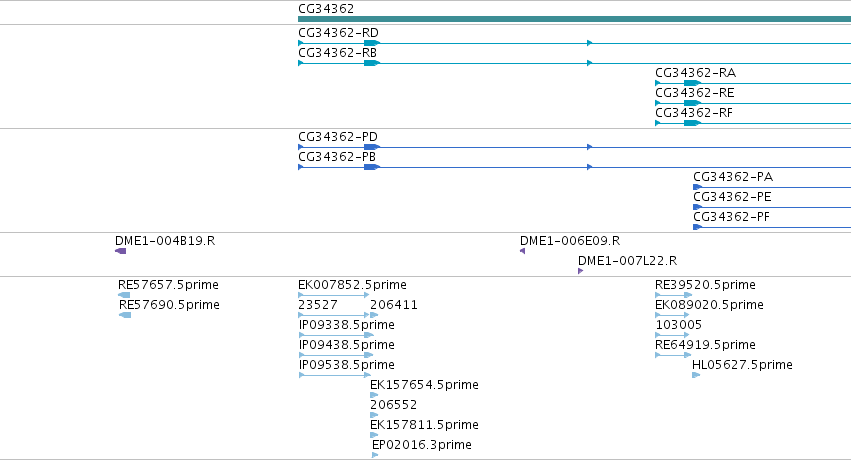Click the IP09538.5prime alignment line
Viewport: 851px width, 460px height.
[x=334, y=375]
